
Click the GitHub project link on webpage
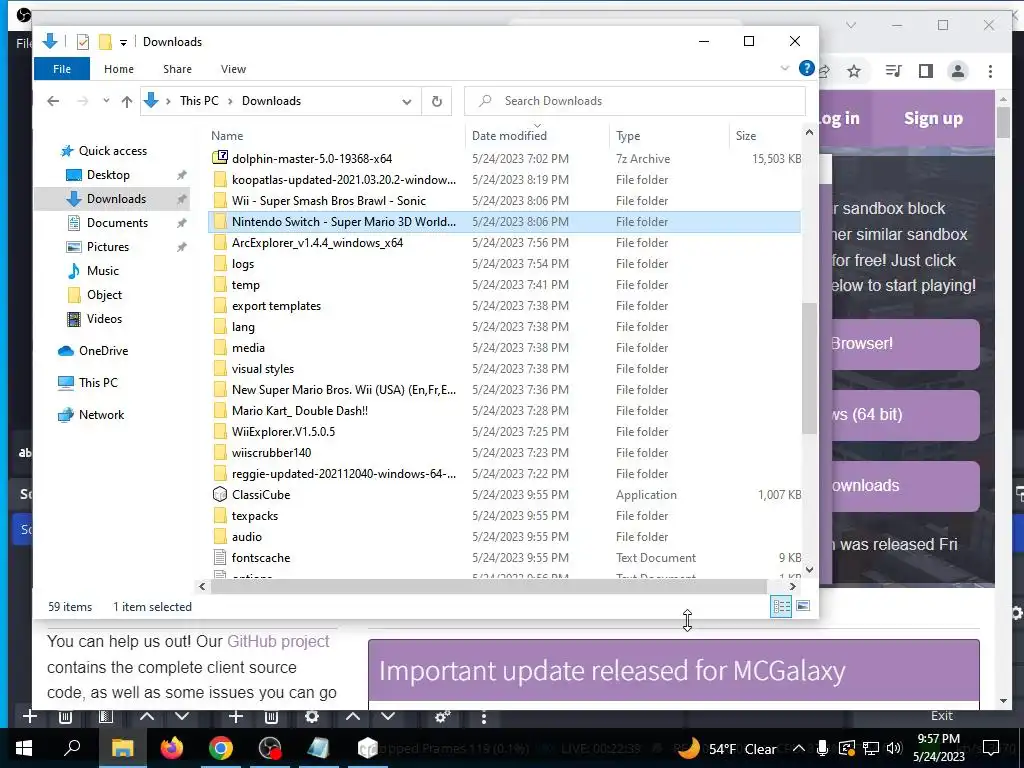tap(278, 641)
